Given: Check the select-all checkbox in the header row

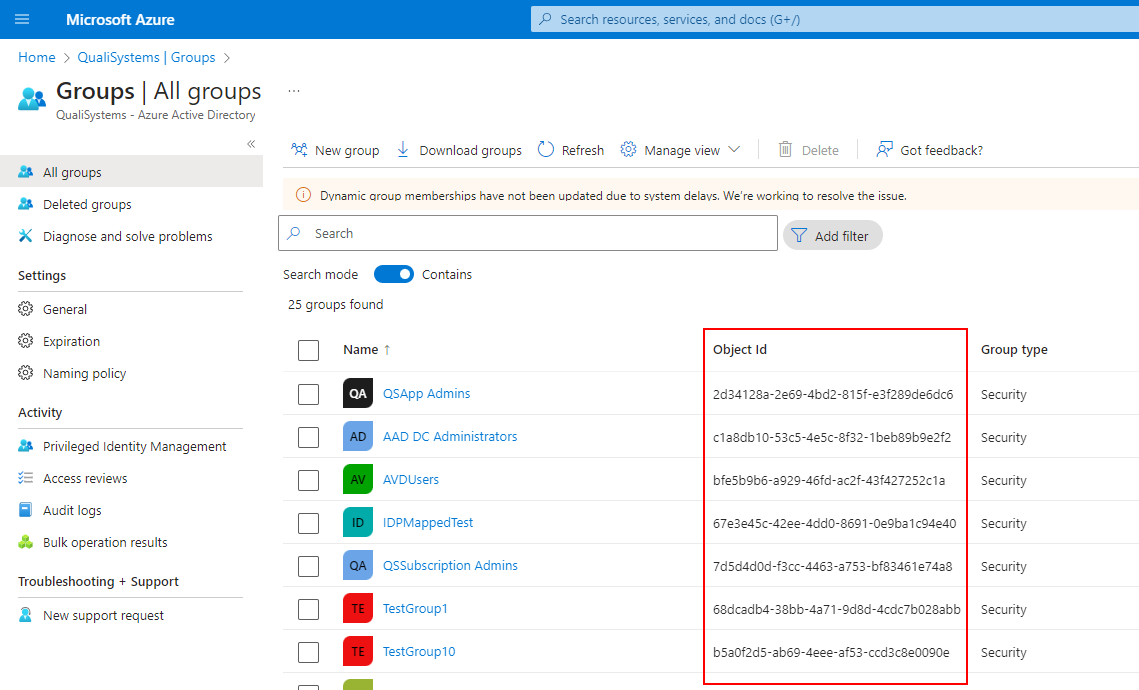Looking at the screenshot, I should click(309, 350).
